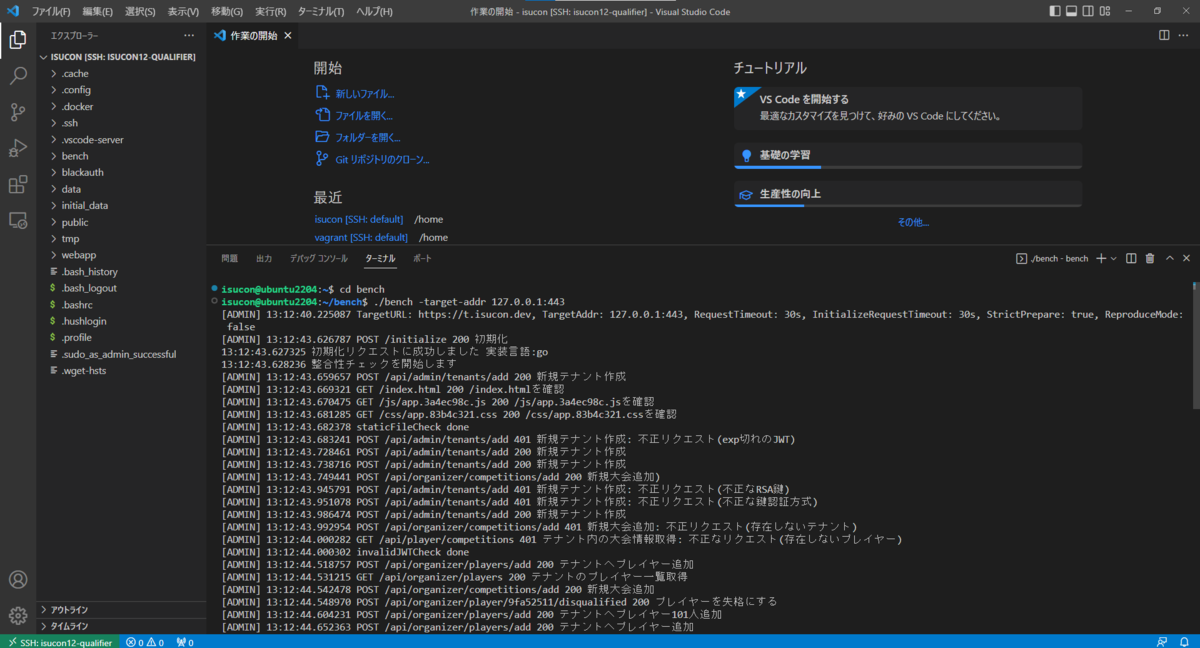Kill terminal with trash icon
This screenshot has height=648, width=1200.
pos(1150,258)
